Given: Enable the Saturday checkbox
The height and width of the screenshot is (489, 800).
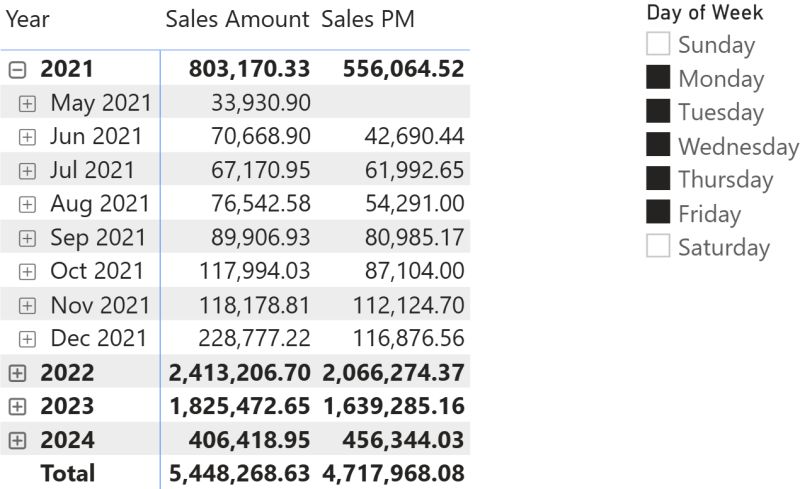Looking at the screenshot, I should coord(658,247).
